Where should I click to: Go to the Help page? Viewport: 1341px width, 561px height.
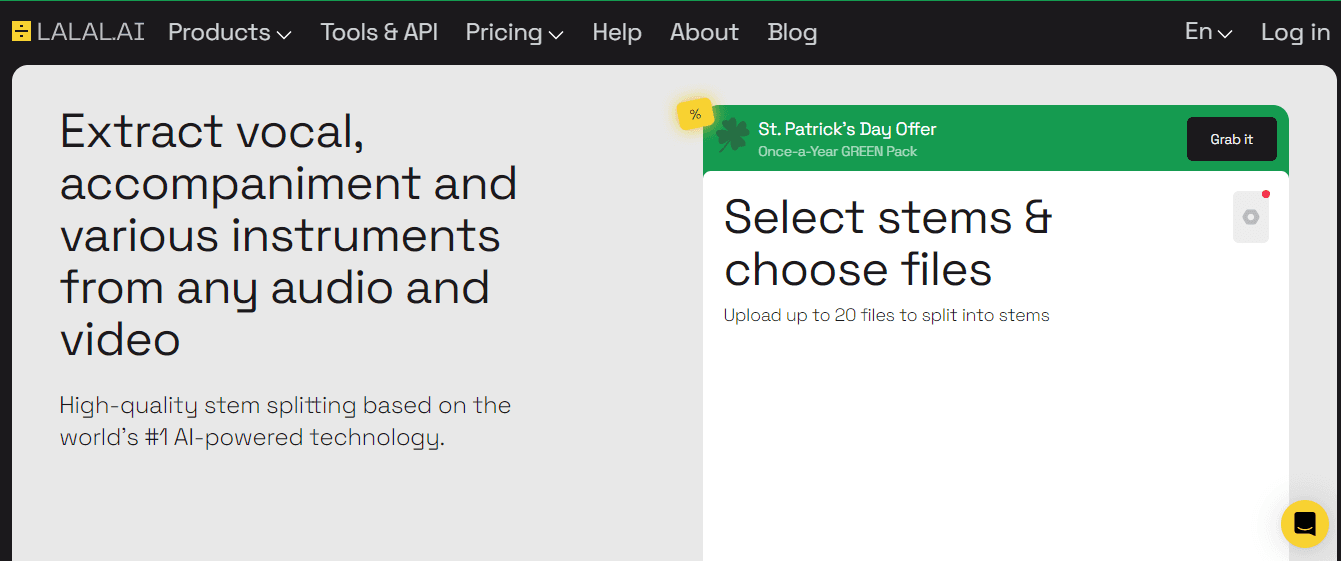point(616,32)
